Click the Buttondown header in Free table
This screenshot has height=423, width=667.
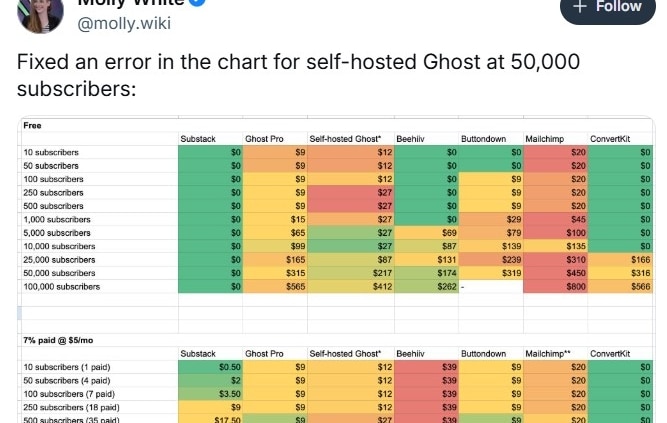pyautogui.click(x=483, y=139)
